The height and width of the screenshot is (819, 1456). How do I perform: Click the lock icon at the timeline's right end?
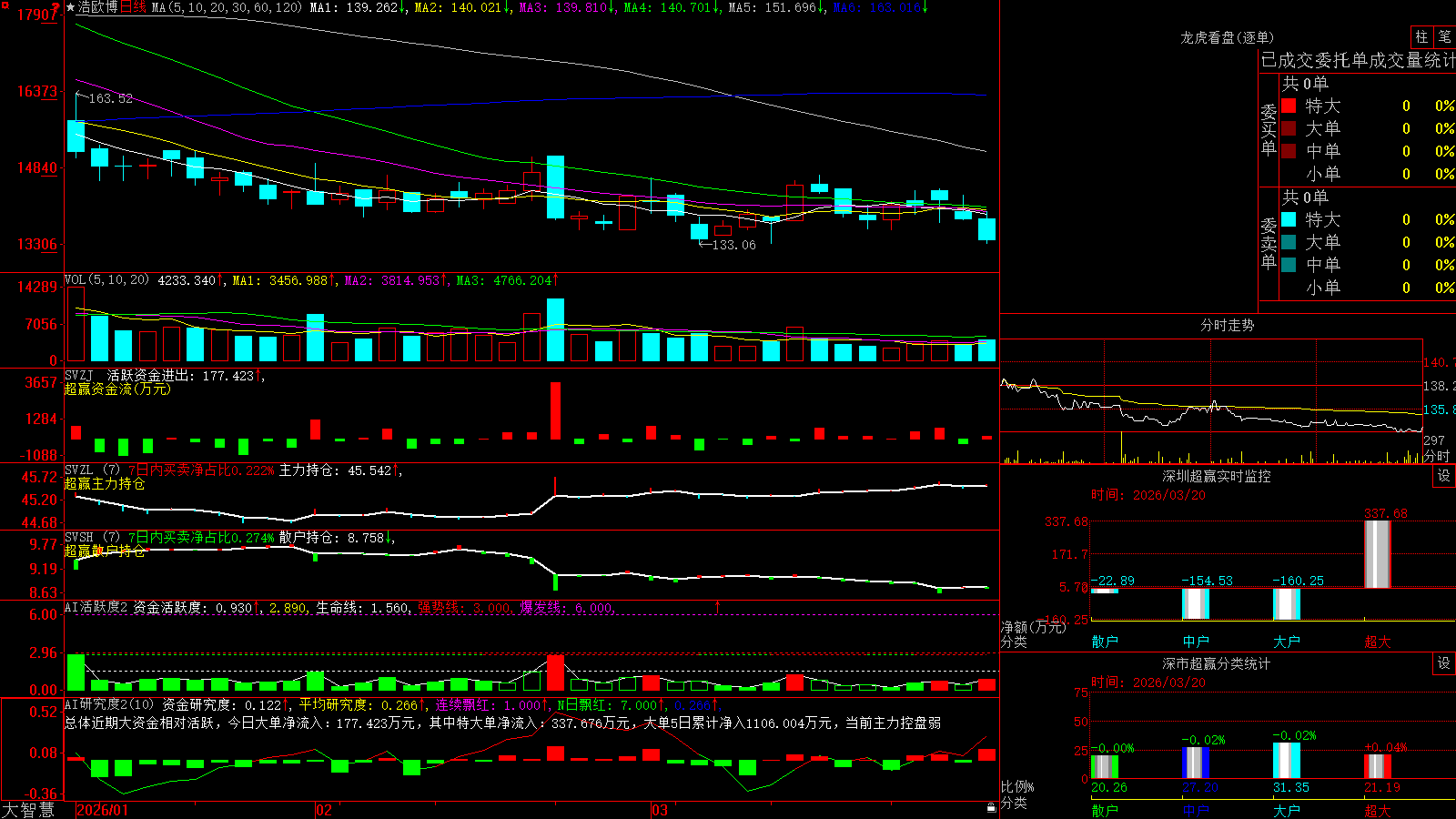pyautogui.click(x=991, y=807)
